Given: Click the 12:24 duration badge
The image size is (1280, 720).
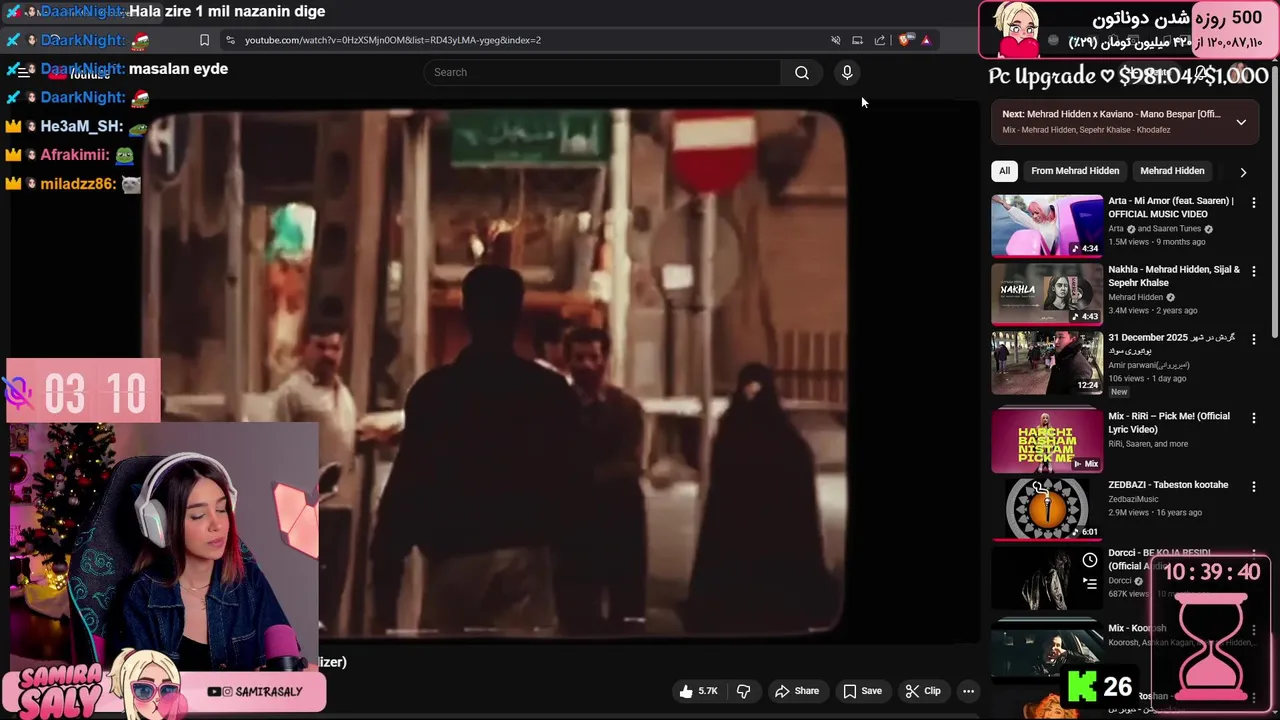Looking at the screenshot, I should (x=1087, y=385).
